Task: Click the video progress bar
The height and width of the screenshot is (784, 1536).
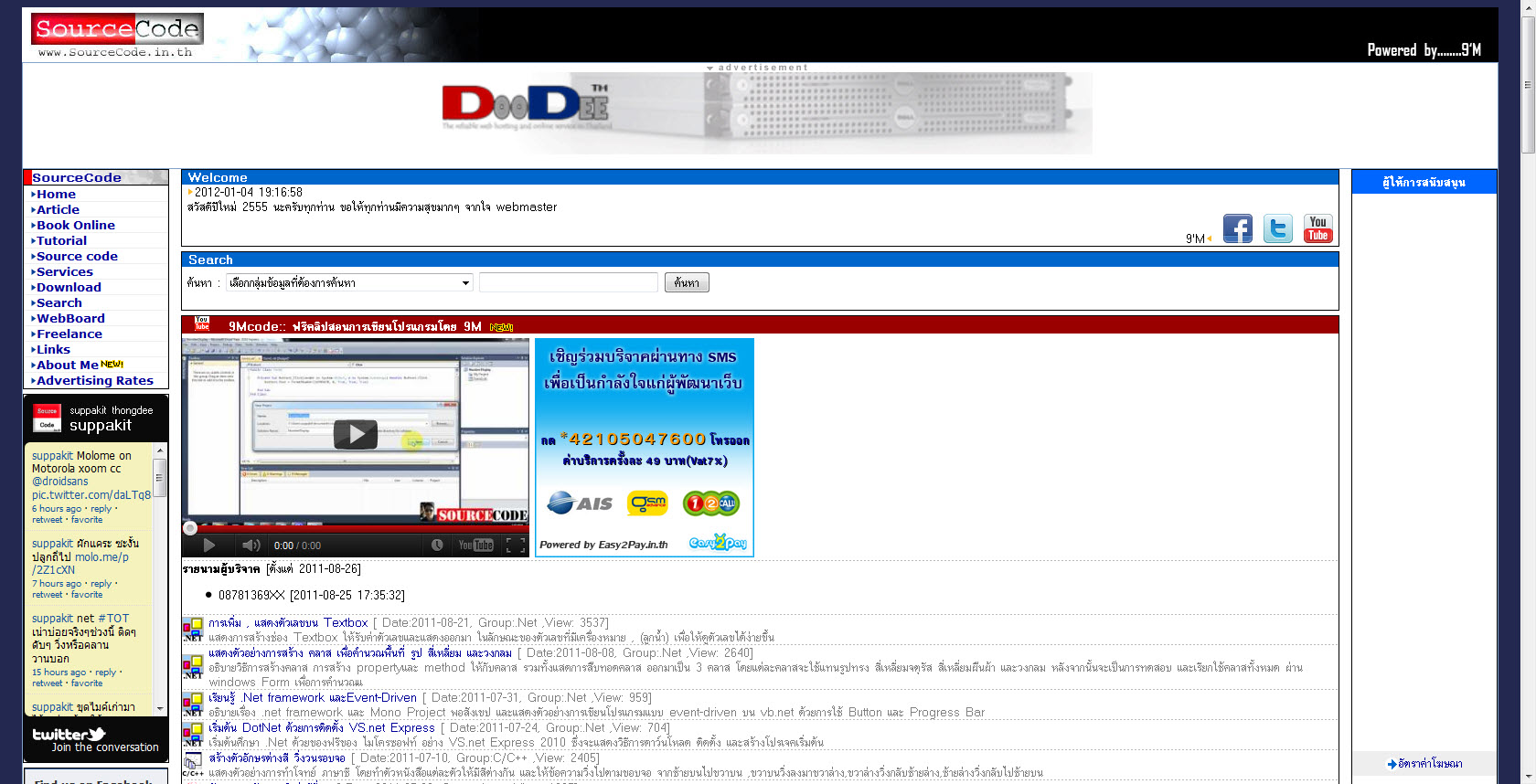Action: tap(356, 528)
